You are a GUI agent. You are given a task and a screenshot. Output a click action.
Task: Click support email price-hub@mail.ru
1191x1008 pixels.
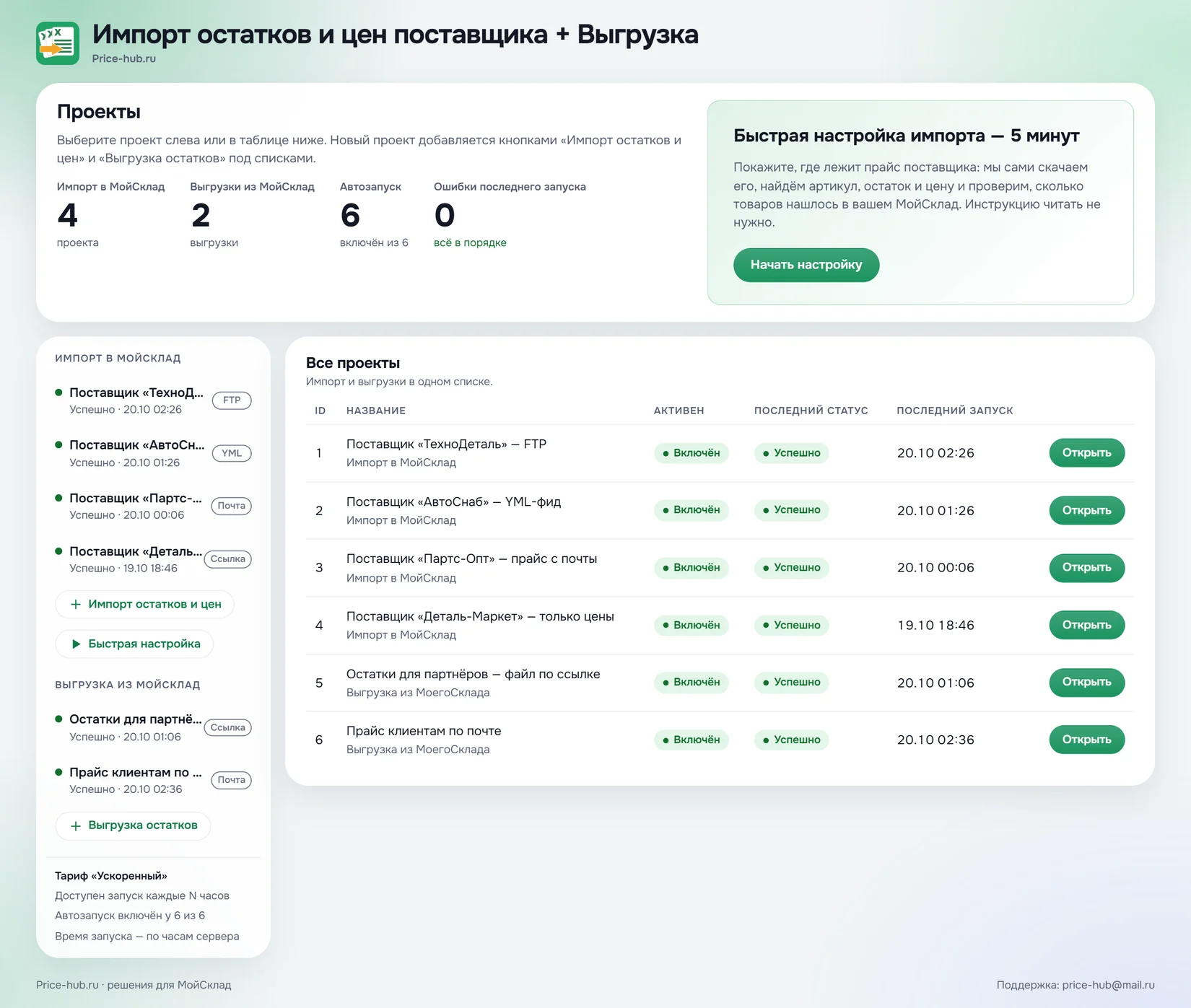tap(1109, 985)
